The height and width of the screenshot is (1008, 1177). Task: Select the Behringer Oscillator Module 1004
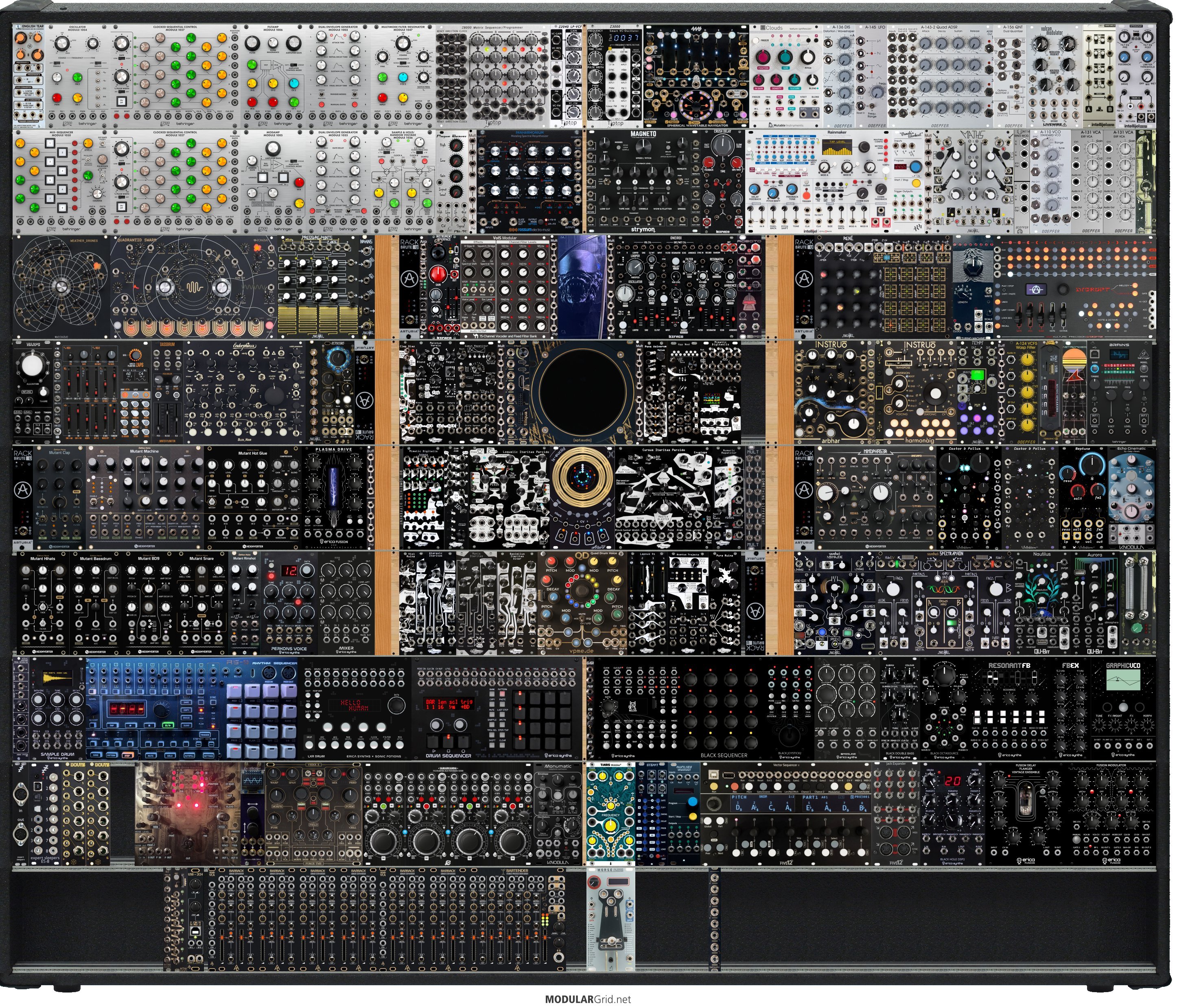pyautogui.click(x=77, y=76)
